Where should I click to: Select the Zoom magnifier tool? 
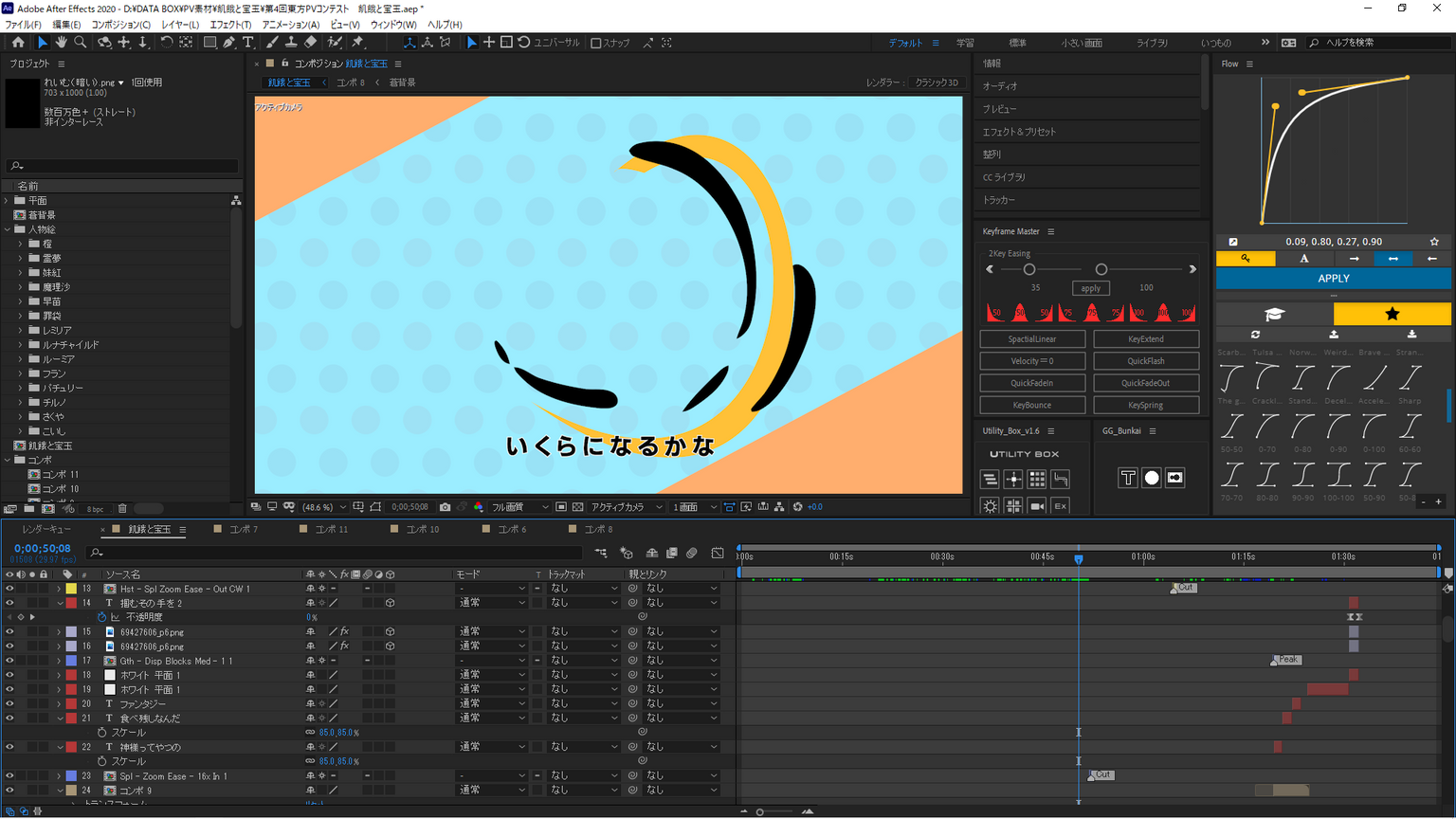tap(81, 43)
